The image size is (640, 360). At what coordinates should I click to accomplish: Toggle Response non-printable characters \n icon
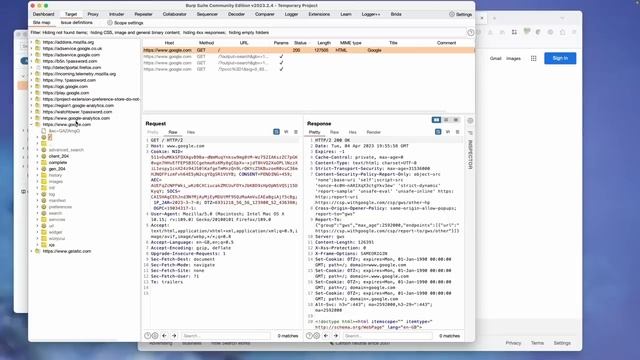[x=448, y=132]
